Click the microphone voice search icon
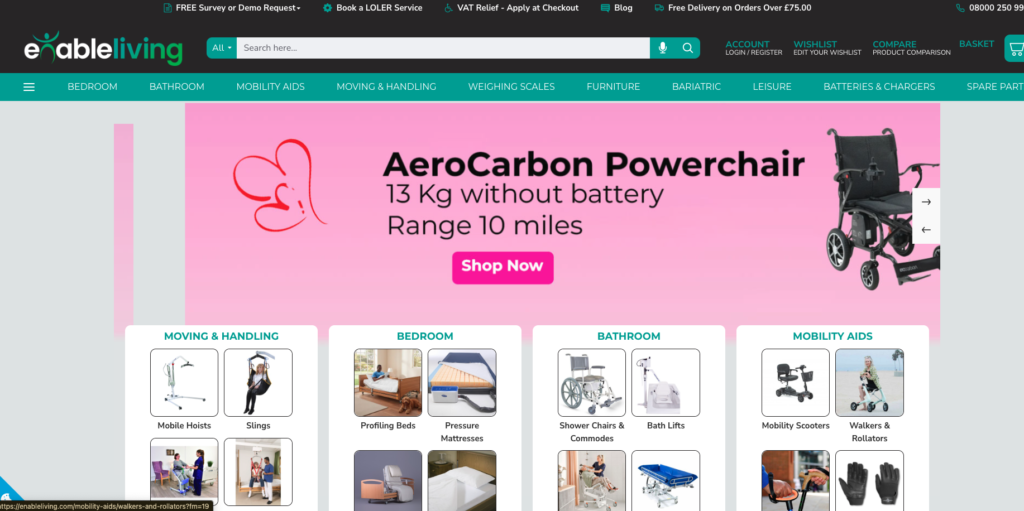The width and height of the screenshot is (1024, 511). point(662,48)
